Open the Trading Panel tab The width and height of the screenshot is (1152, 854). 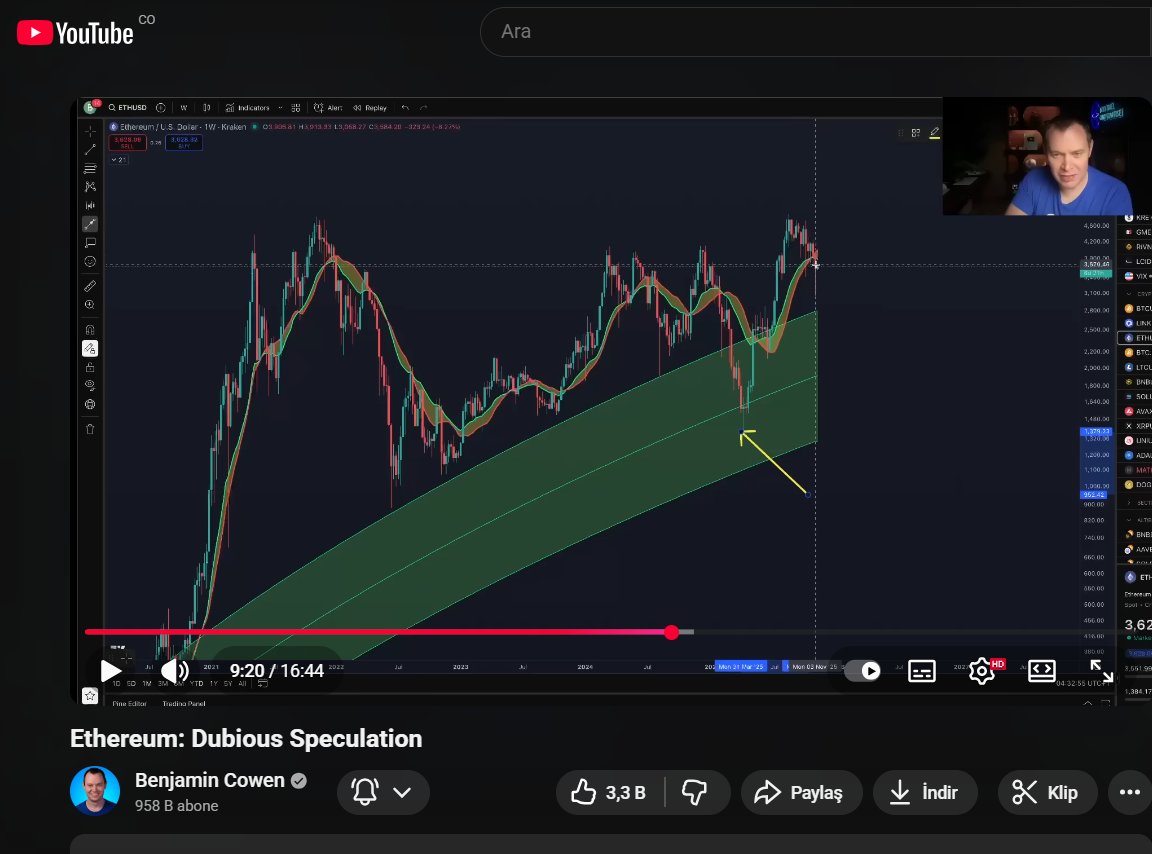[184, 703]
